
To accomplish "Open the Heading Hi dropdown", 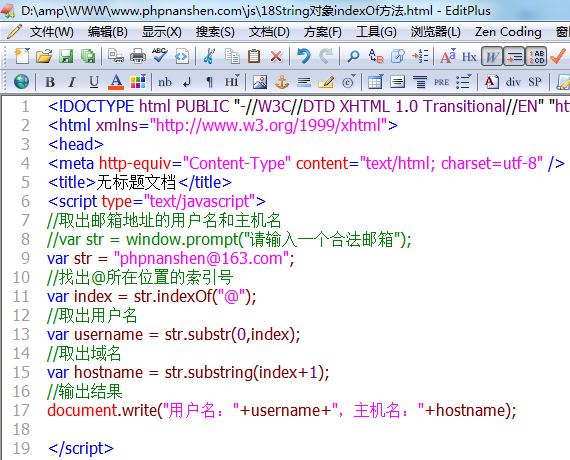I will coord(232,81).
